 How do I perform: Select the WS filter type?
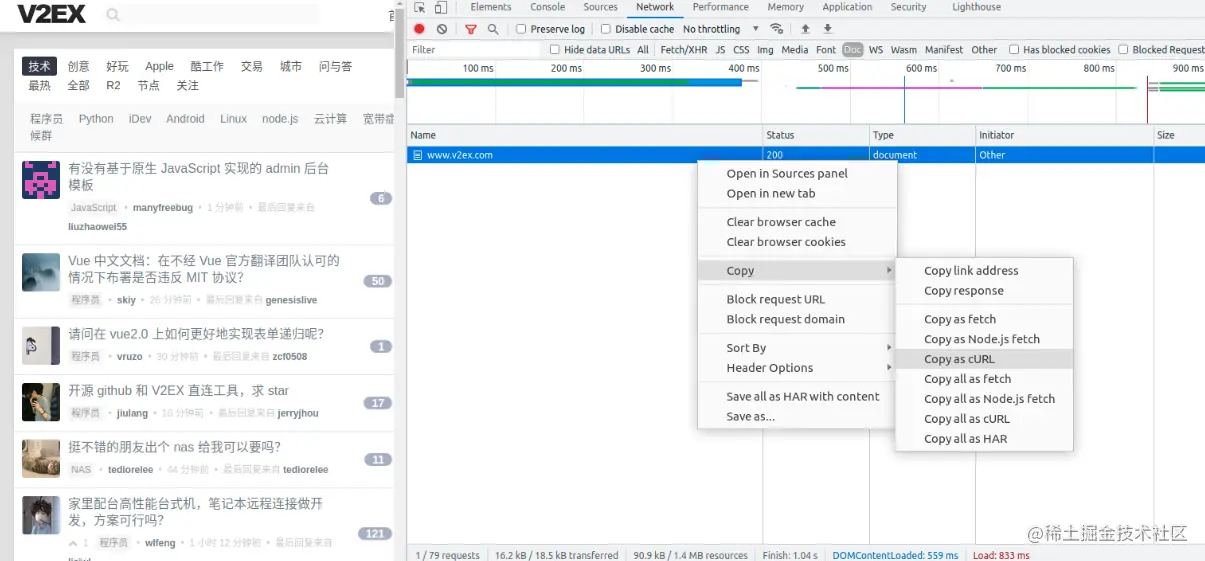tap(875, 49)
